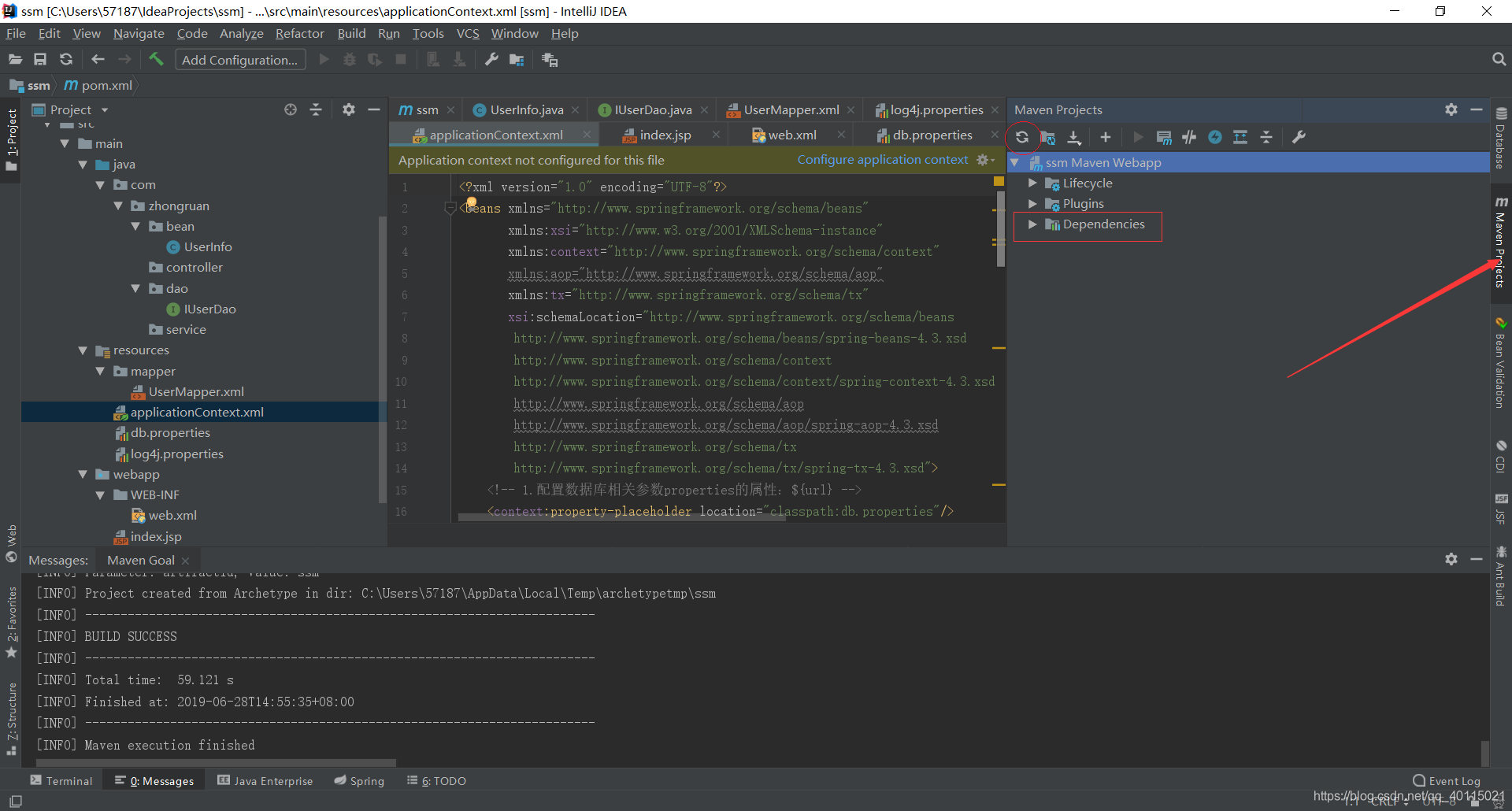Collapse all in Maven Projects toolbar
1512x811 pixels.
tap(1266, 137)
